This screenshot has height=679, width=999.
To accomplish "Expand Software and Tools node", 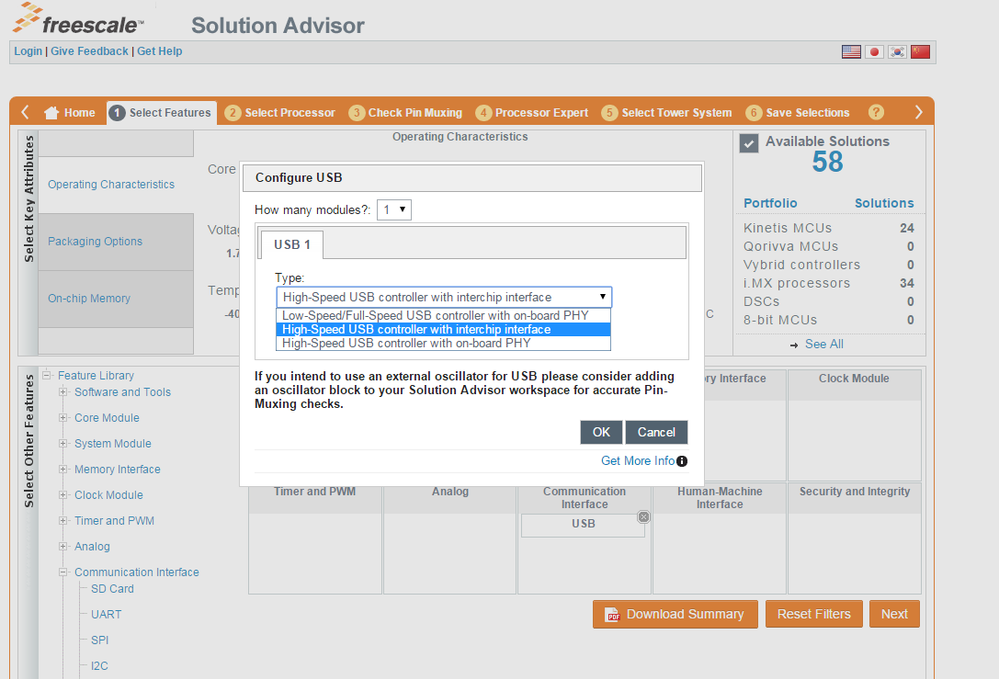I will pos(62,392).
